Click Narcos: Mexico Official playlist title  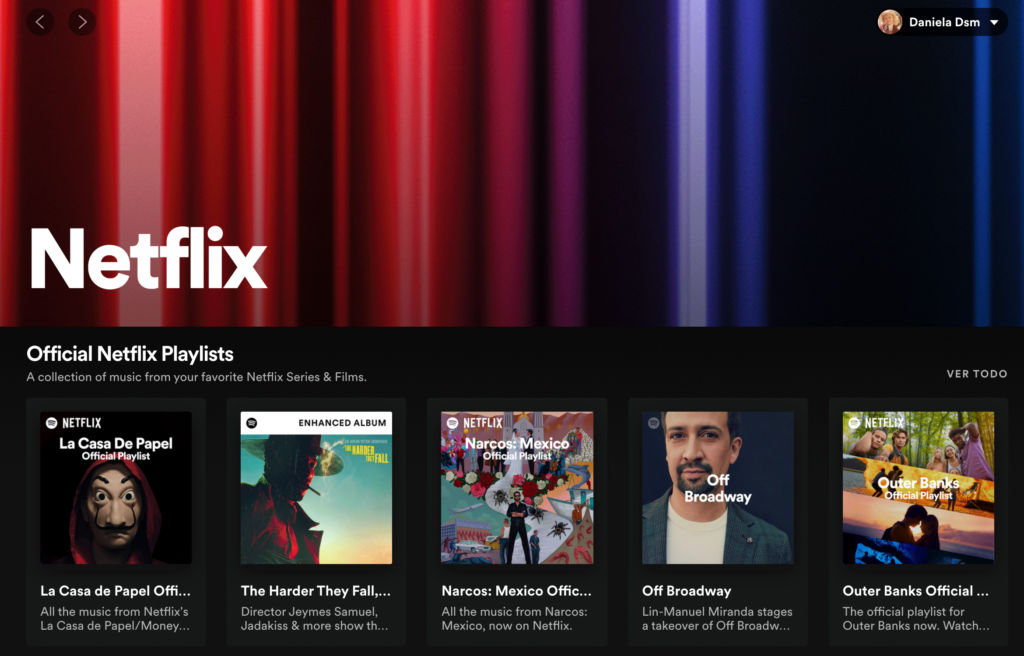point(517,591)
